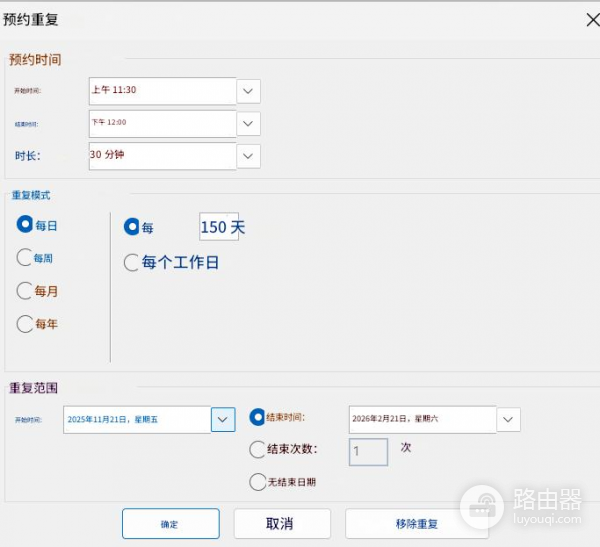Select the 结束时间 radio button
Screen dimensions: 600x547
pos(257,417)
